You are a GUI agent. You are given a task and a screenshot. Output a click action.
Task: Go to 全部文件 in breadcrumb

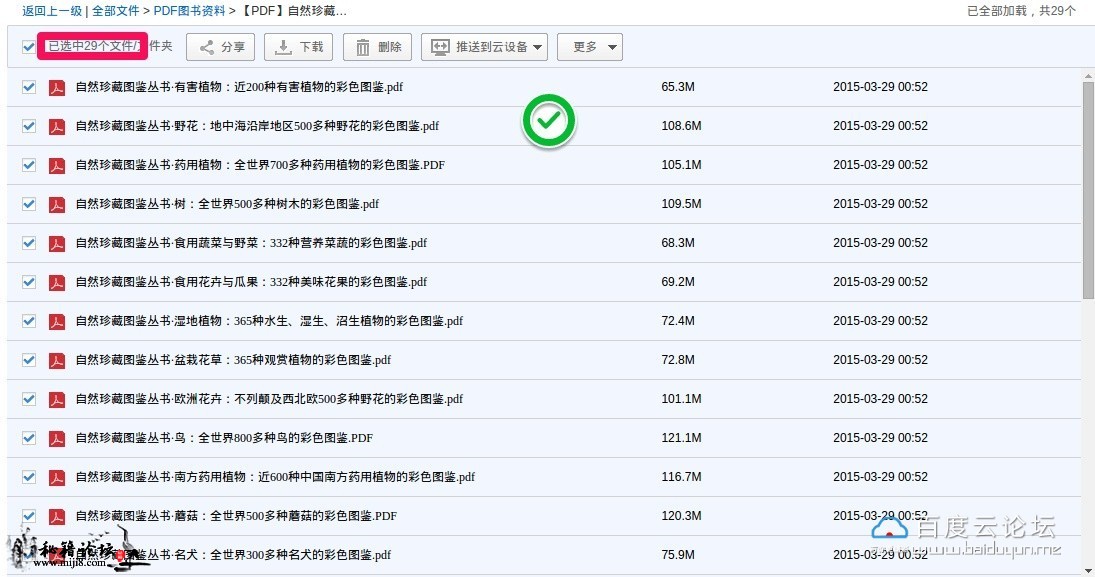pyautogui.click(x=116, y=11)
